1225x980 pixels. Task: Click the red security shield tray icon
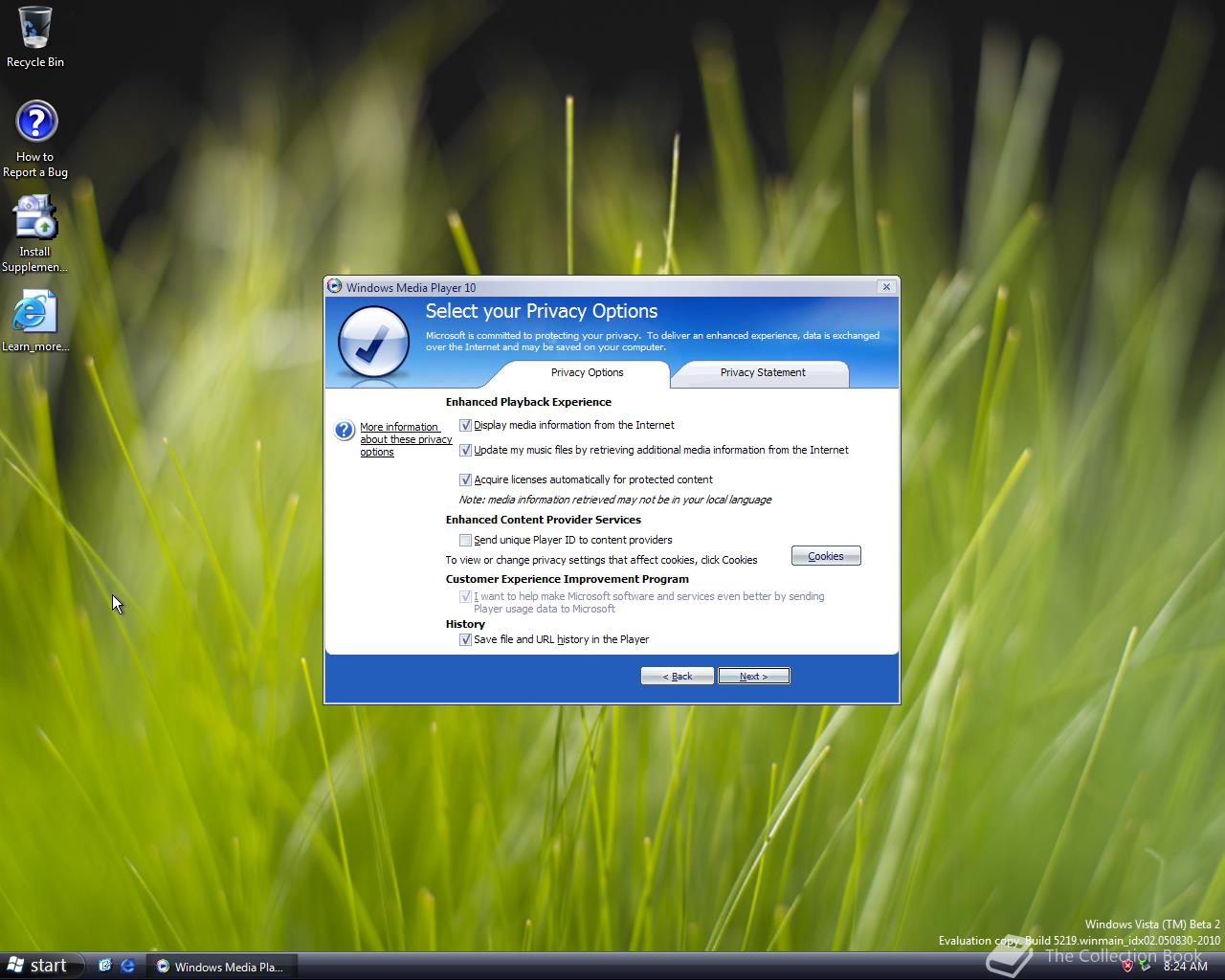pos(1127,966)
